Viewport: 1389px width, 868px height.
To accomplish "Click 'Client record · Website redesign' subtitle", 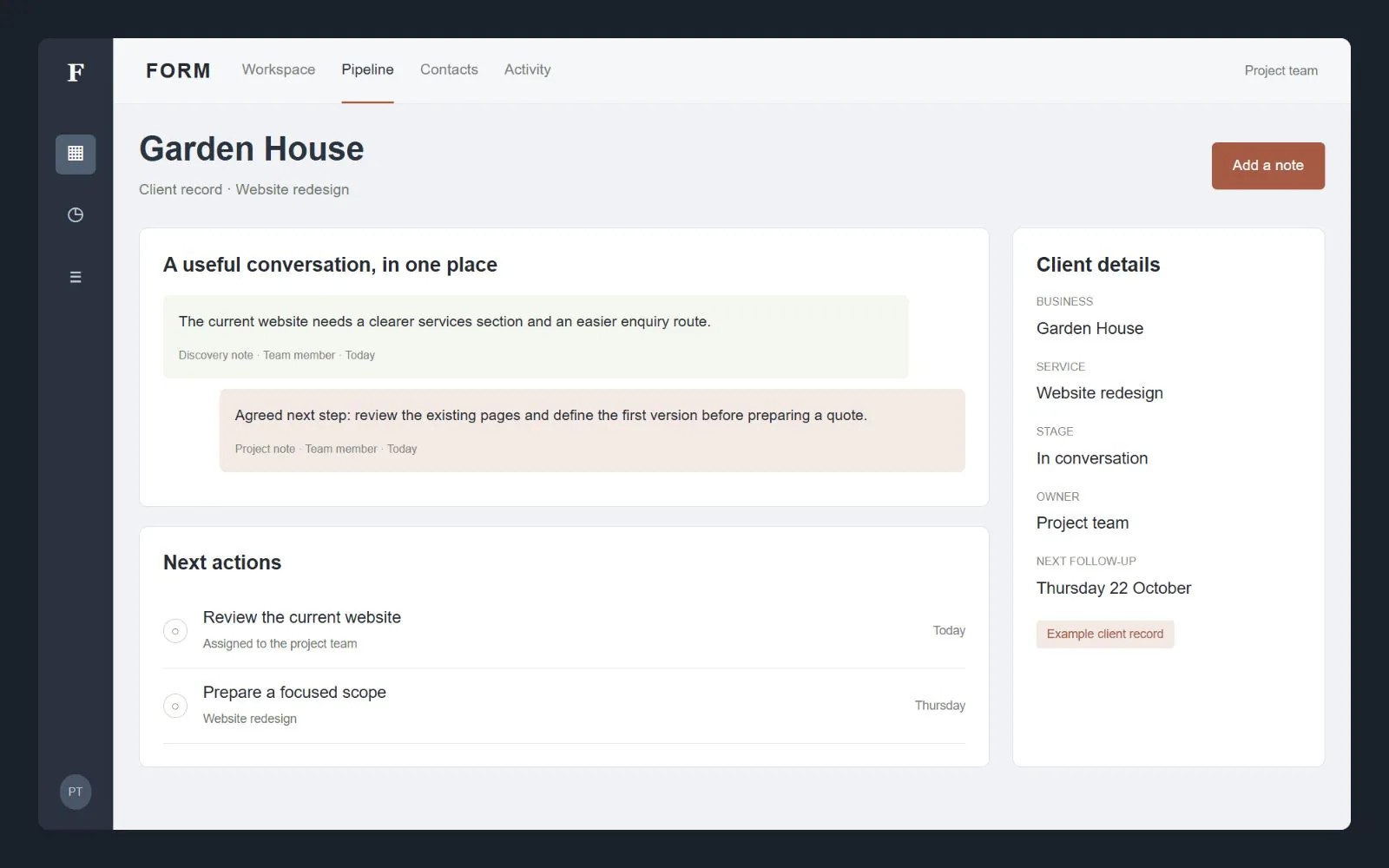I will [x=244, y=189].
